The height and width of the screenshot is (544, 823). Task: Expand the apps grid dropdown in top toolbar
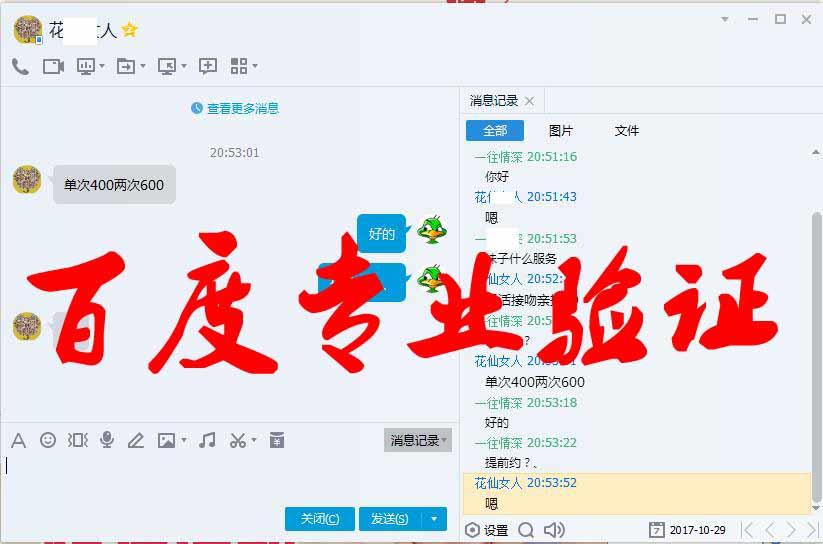click(255, 67)
